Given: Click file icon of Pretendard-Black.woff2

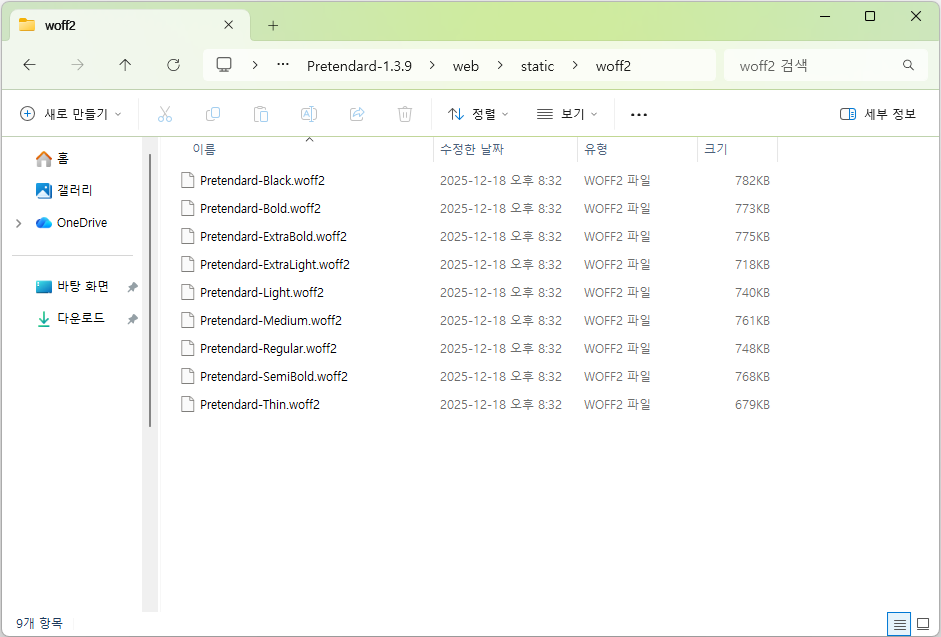Looking at the screenshot, I should [188, 180].
